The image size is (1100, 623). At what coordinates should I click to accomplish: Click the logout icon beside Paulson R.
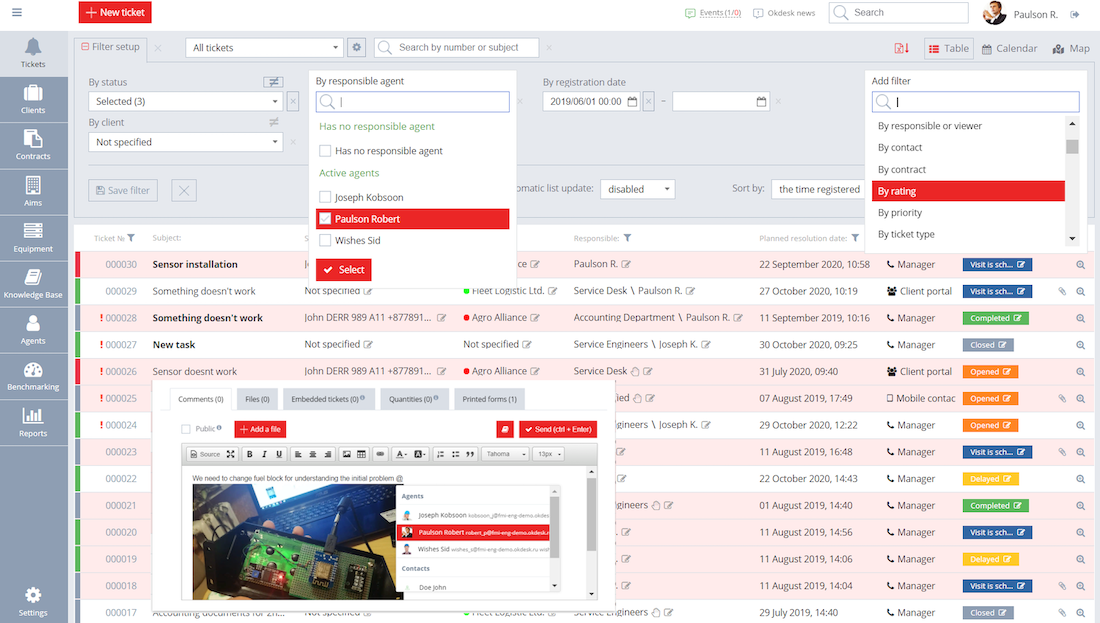1075,14
